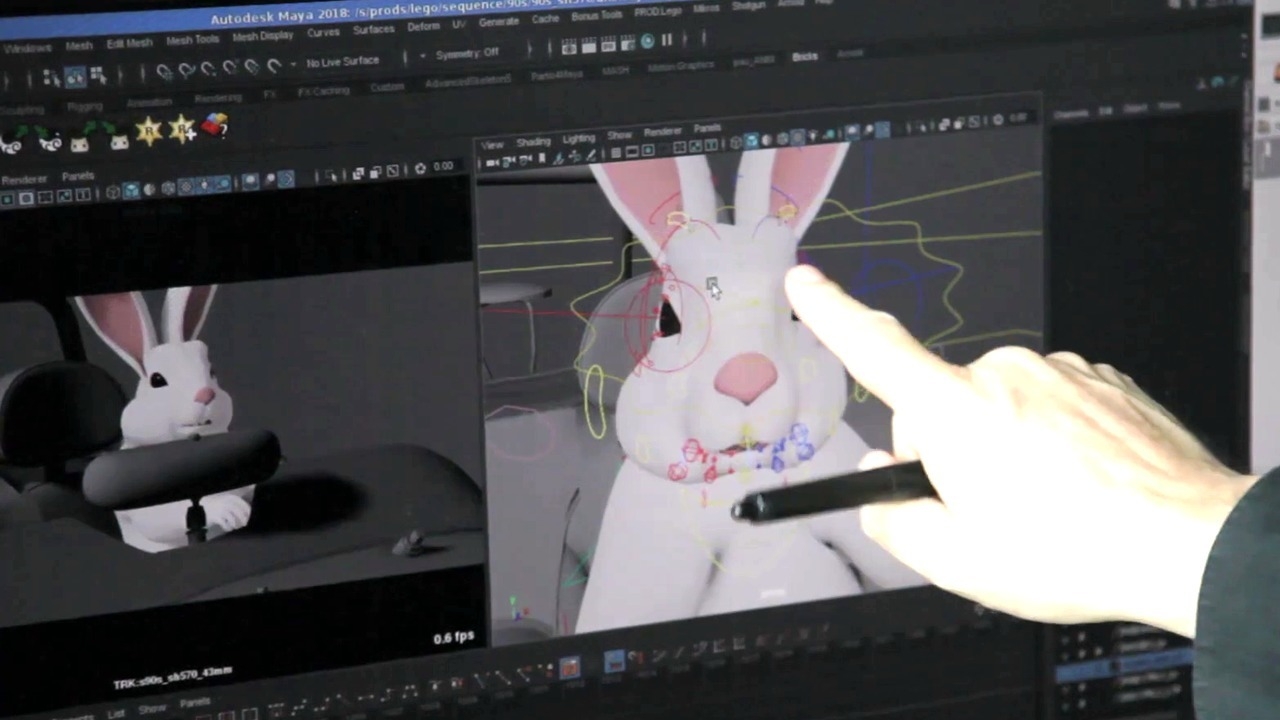Open the Bonus Tools menu

coord(596,16)
